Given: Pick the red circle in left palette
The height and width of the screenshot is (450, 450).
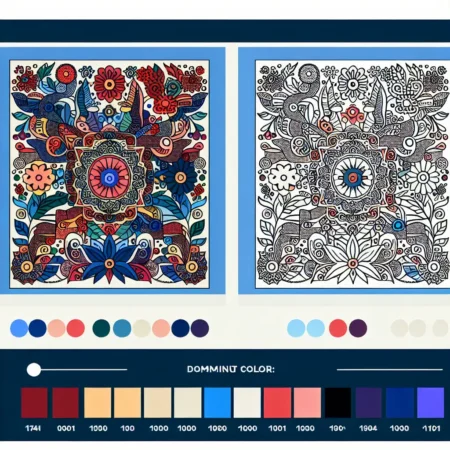Looking at the screenshot, I should [76, 328].
